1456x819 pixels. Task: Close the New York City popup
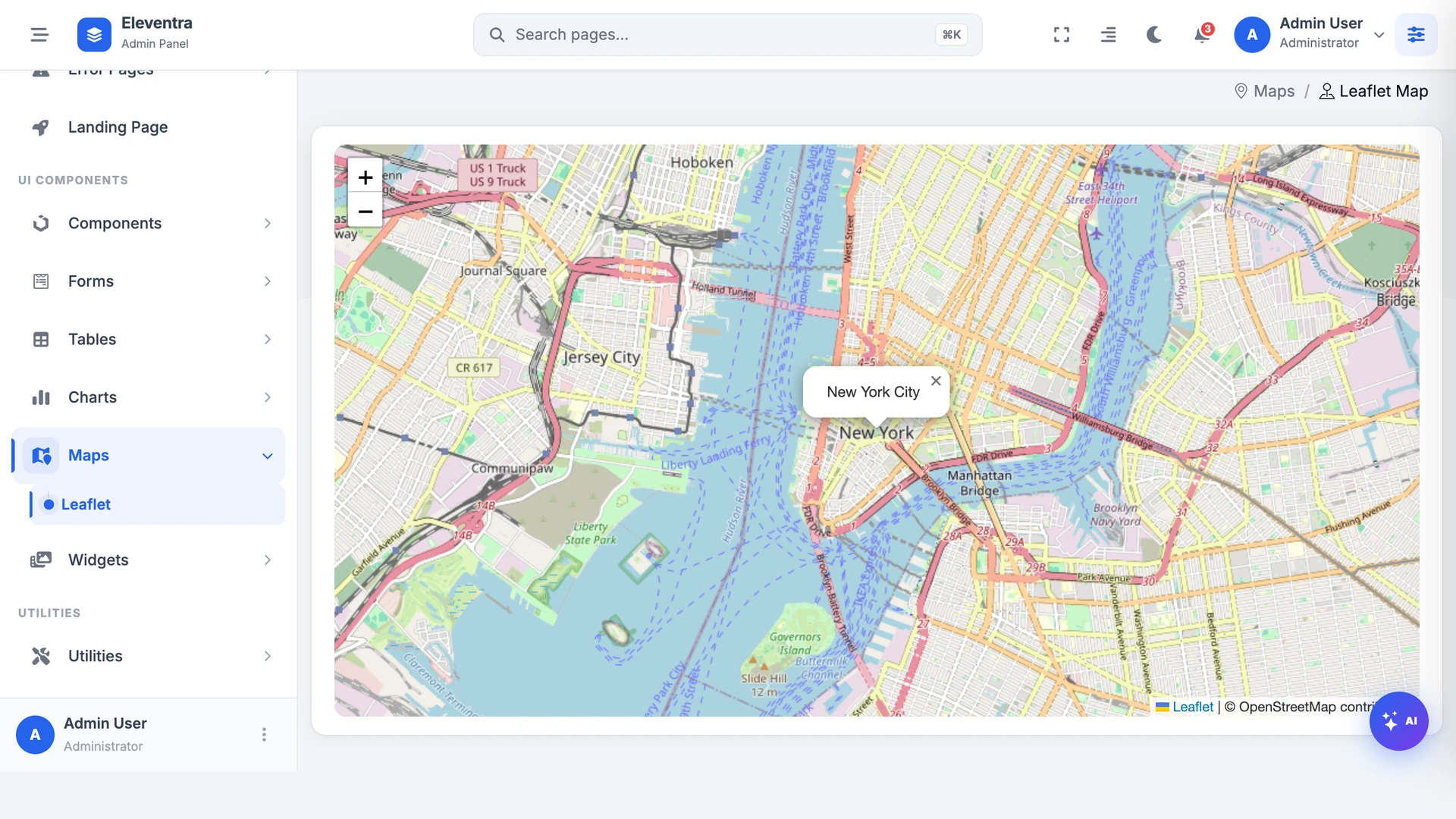pyautogui.click(x=936, y=381)
